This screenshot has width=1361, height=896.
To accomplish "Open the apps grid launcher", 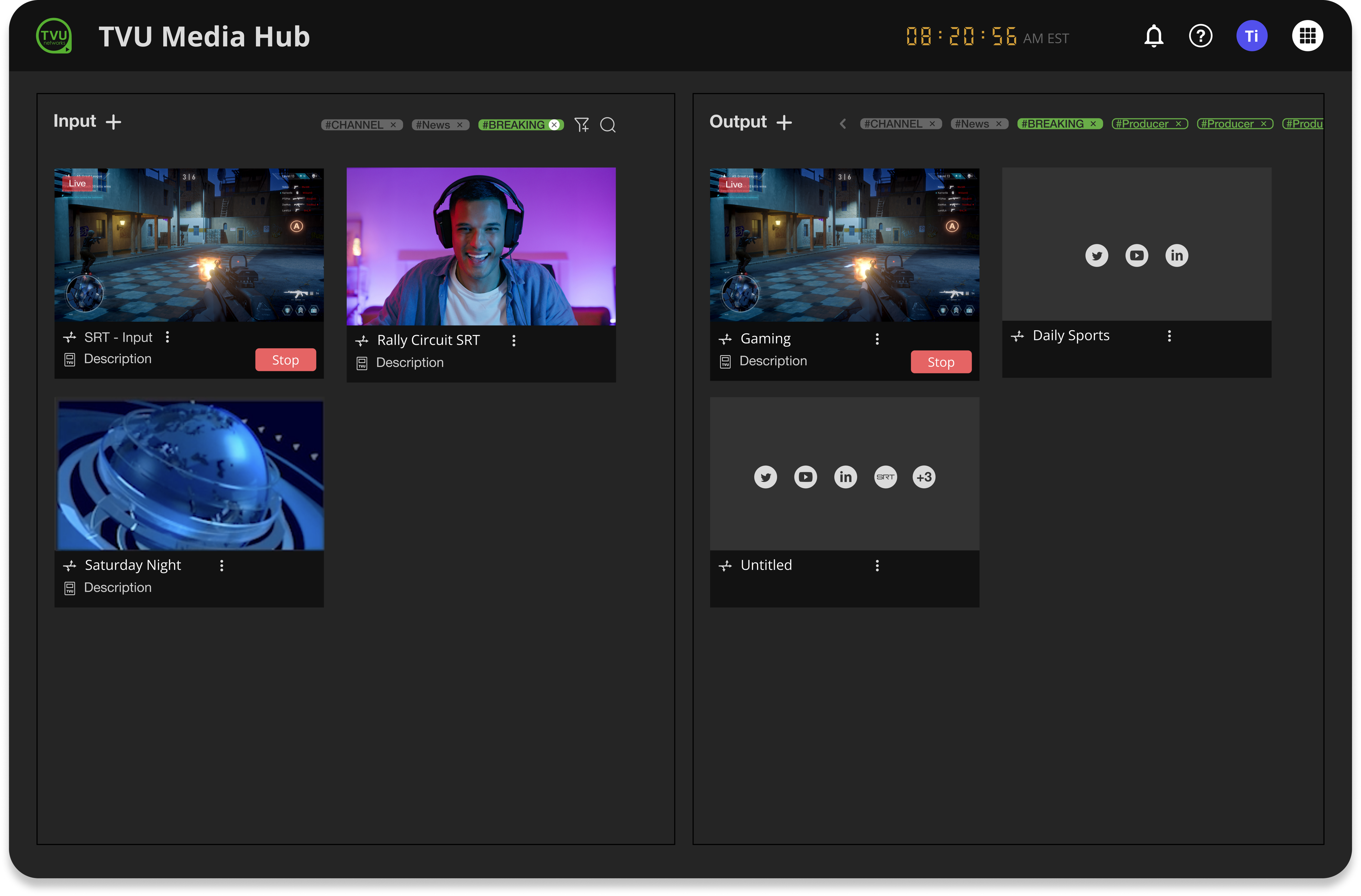I will (1307, 36).
